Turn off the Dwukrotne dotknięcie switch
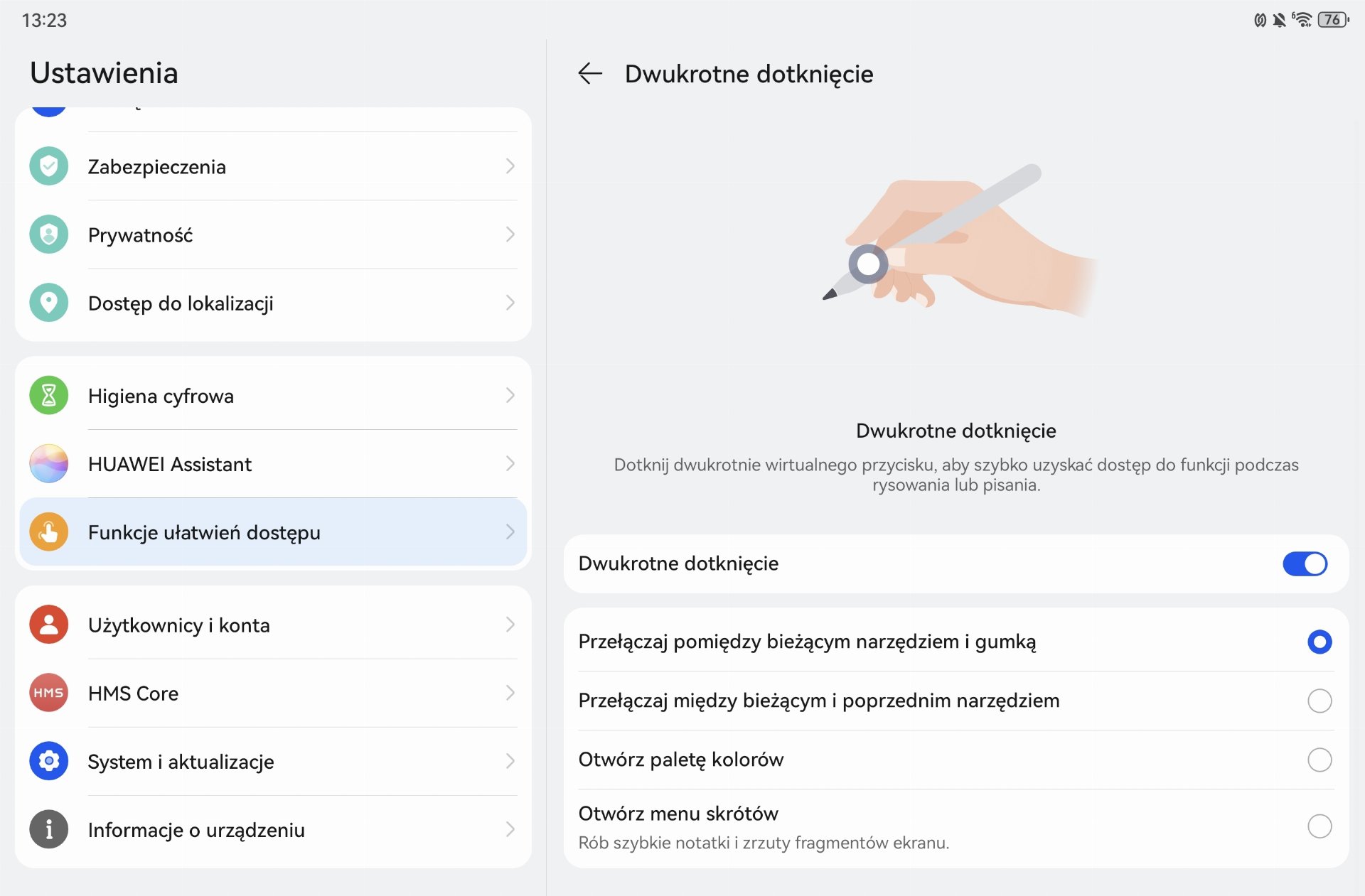 tap(1305, 563)
